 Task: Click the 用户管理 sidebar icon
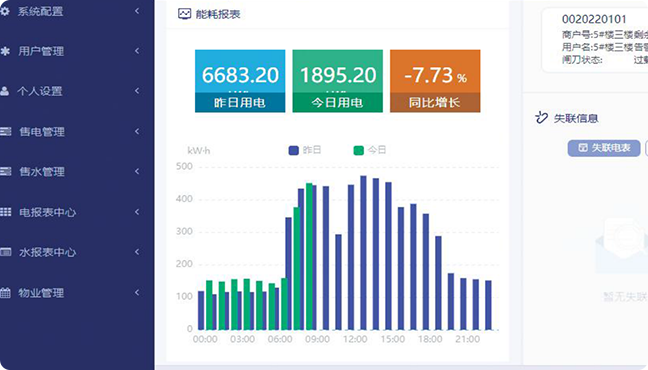click(x=5, y=51)
